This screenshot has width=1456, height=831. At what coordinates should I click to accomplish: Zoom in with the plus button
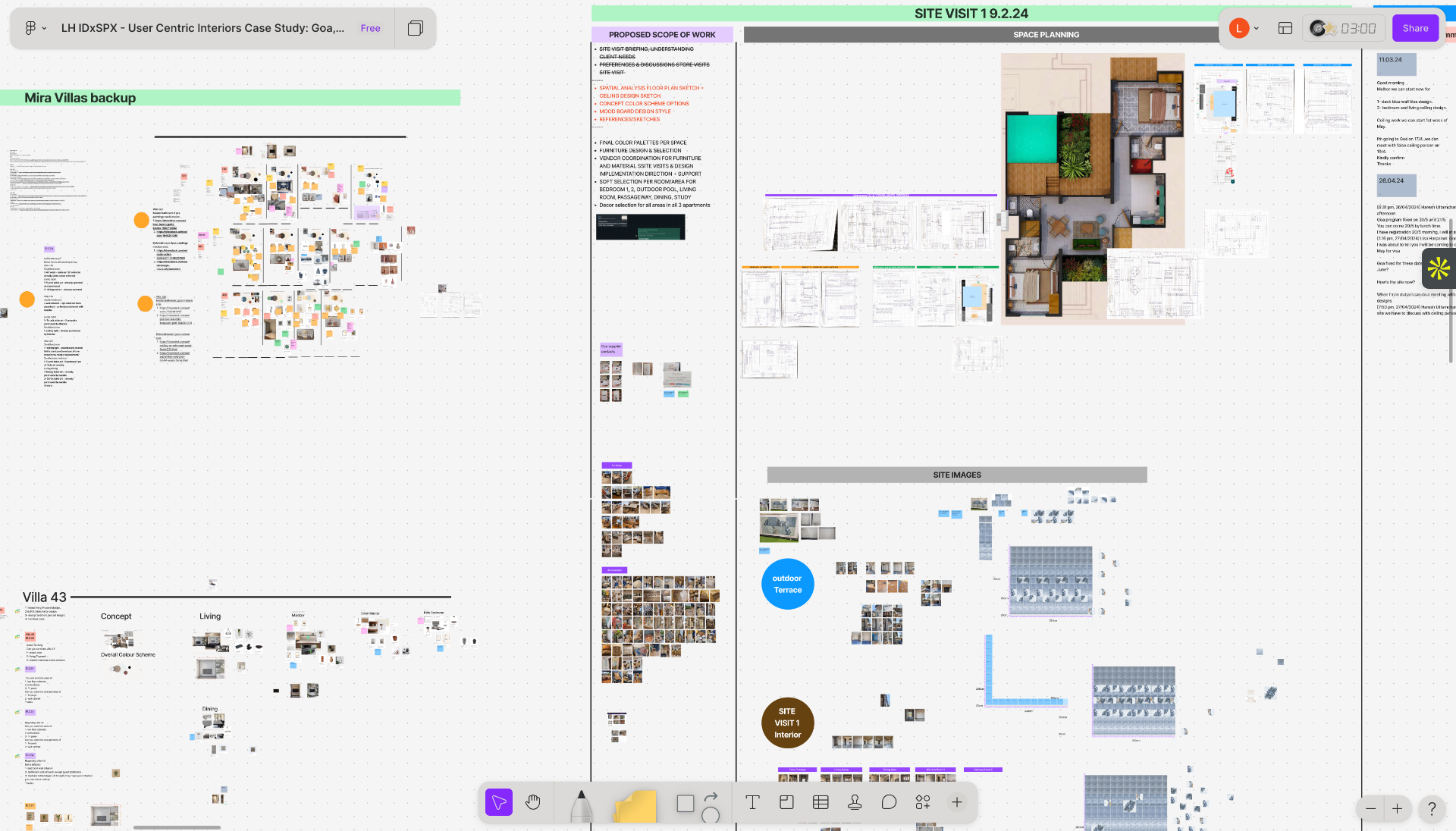[1397, 808]
